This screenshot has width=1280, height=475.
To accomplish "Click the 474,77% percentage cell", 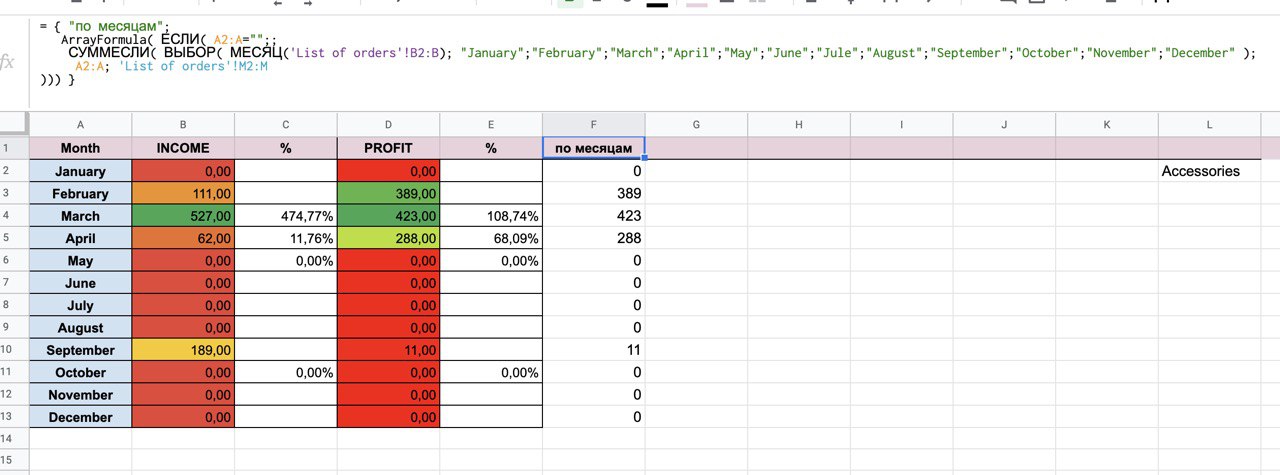I will [286, 215].
